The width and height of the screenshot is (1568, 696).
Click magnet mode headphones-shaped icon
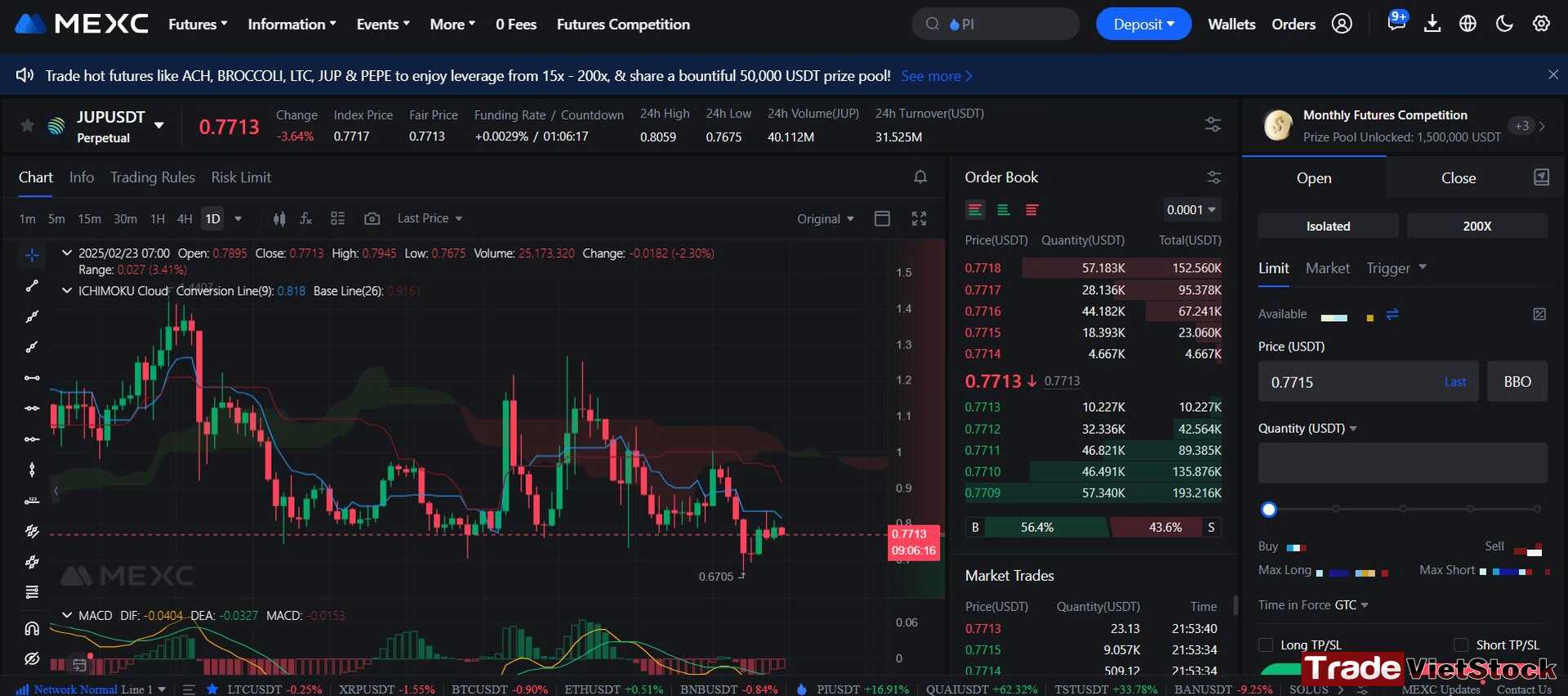[32, 628]
